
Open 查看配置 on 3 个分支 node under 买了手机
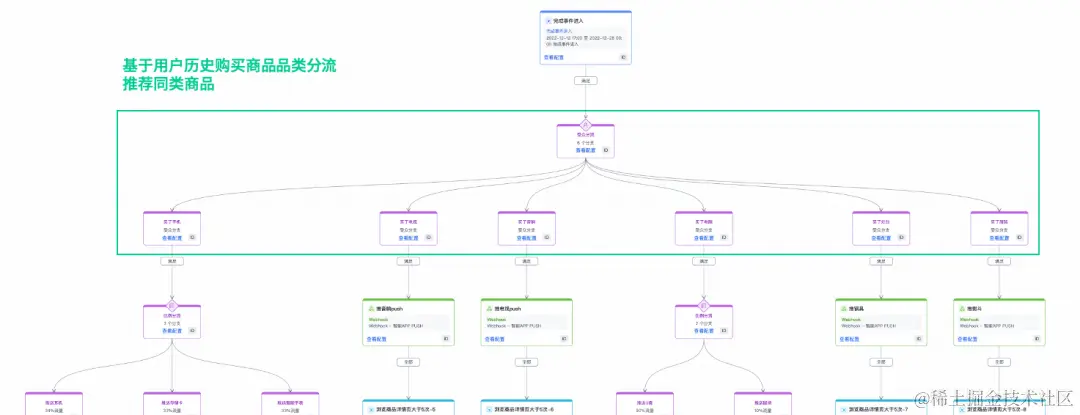click(172, 331)
